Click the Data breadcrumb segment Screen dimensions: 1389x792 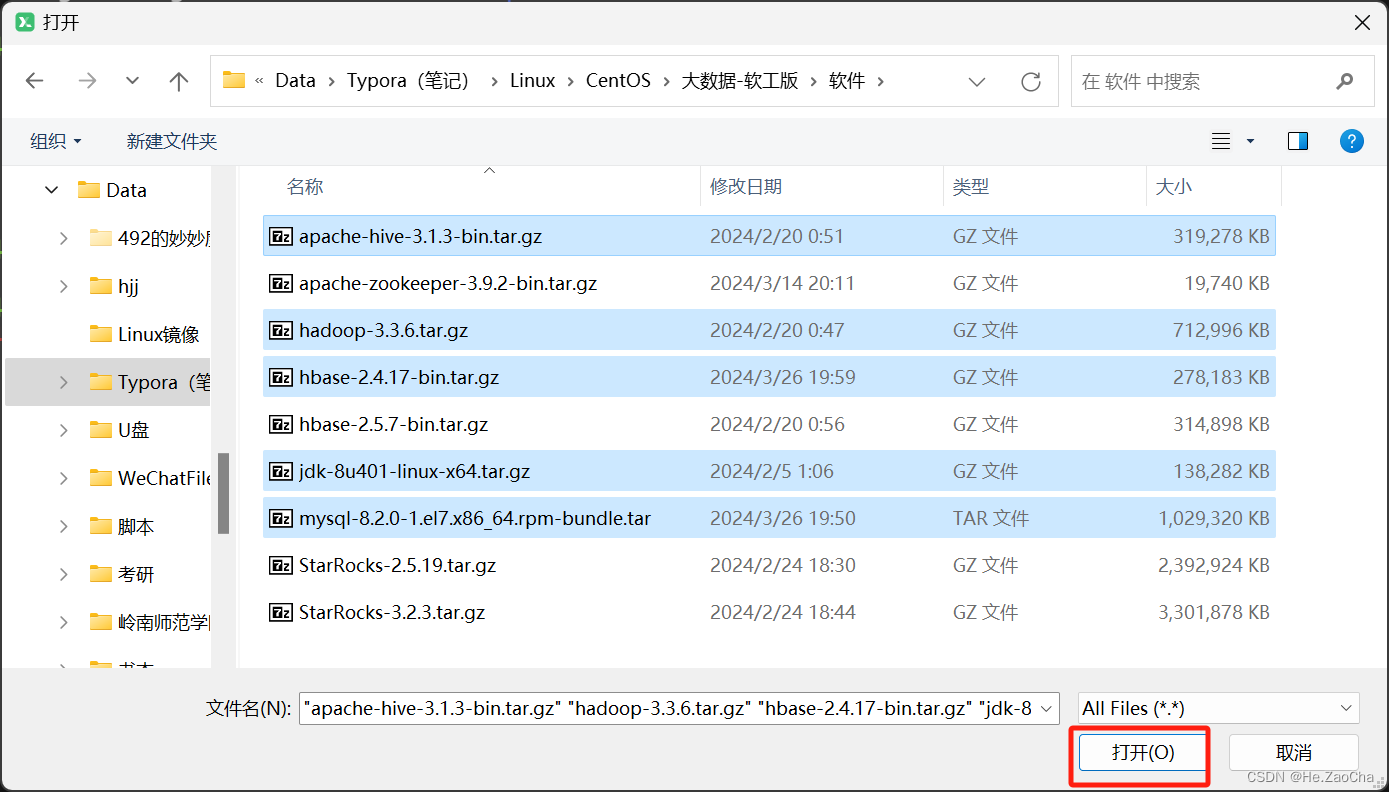click(295, 81)
